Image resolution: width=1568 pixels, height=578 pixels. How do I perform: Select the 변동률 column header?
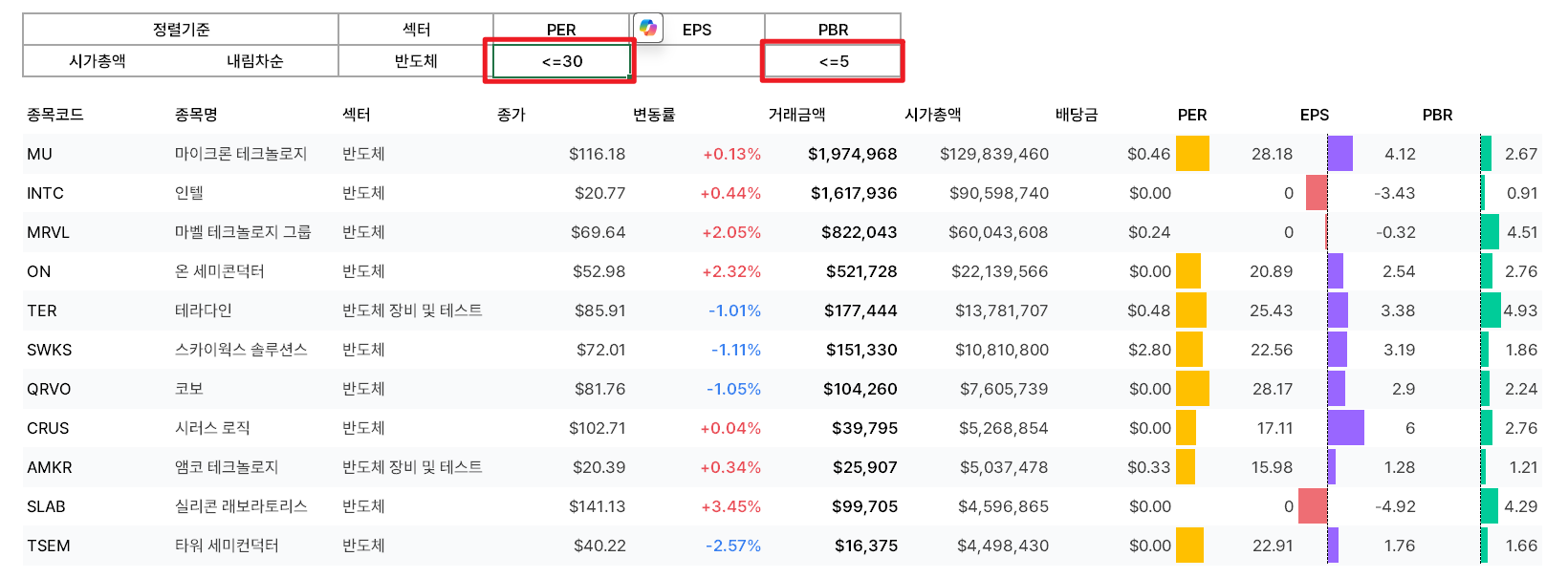pos(655,115)
